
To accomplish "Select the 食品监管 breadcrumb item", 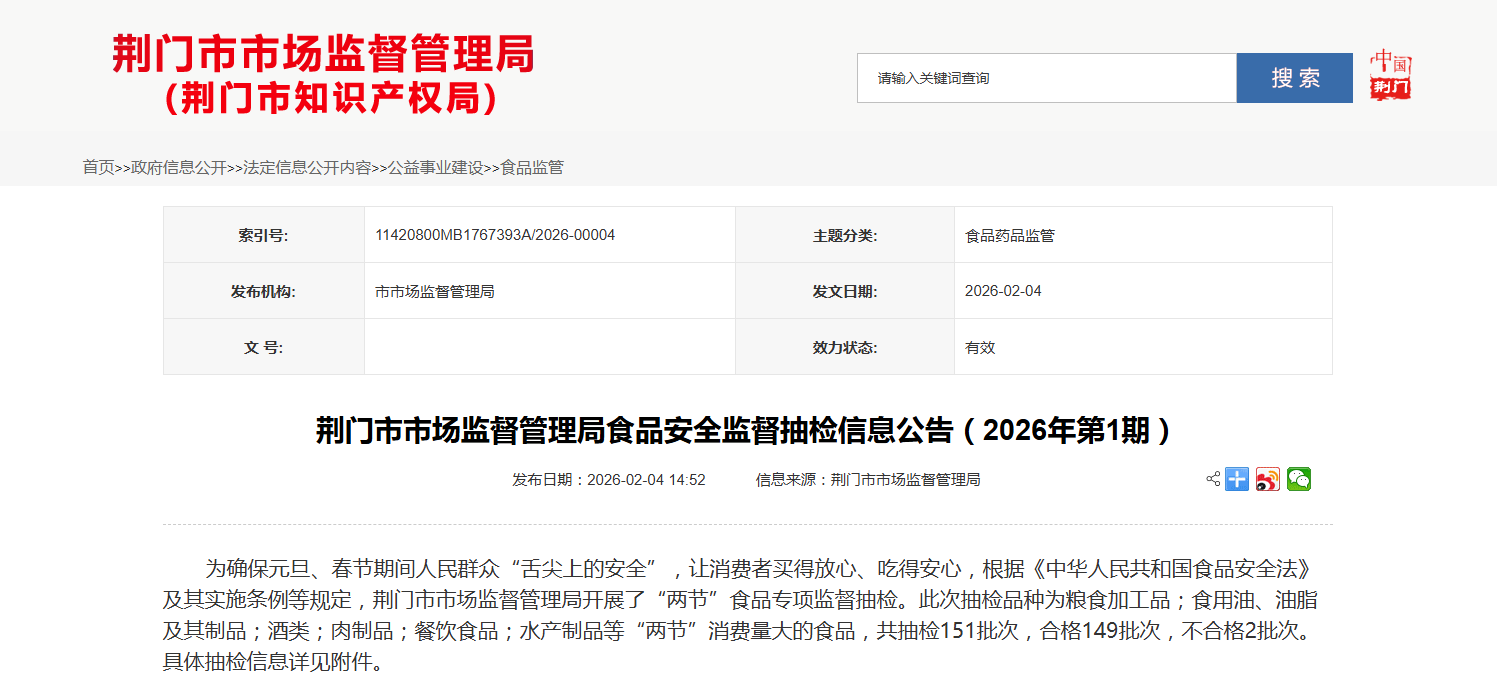I will (x=532, y=167).
